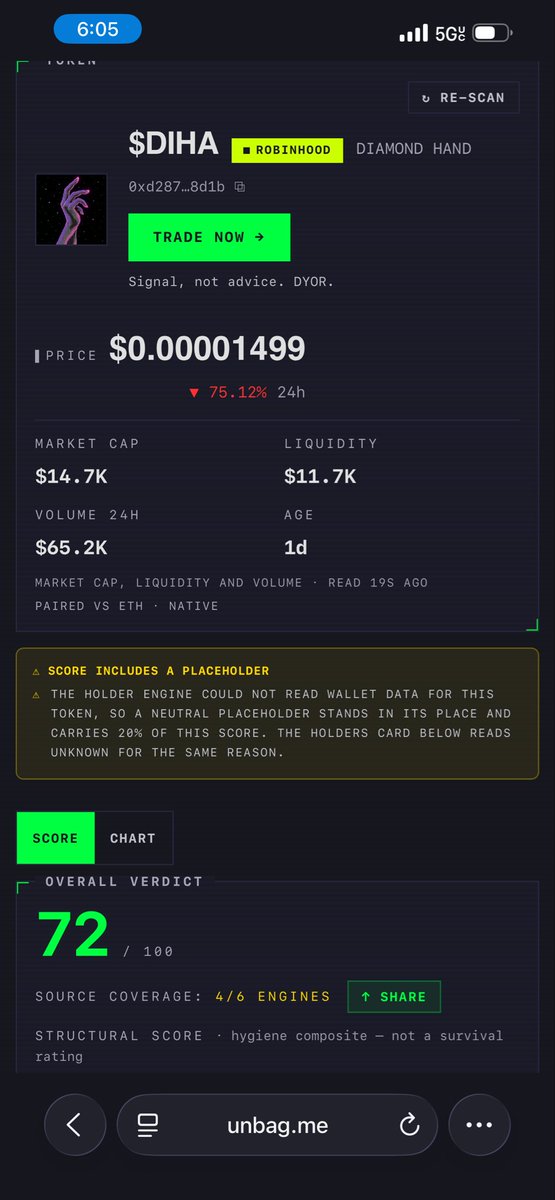Tap the score placeholder warning icon
The height and width of the screenshot is (1200, 555).
[x=36, y=671]
